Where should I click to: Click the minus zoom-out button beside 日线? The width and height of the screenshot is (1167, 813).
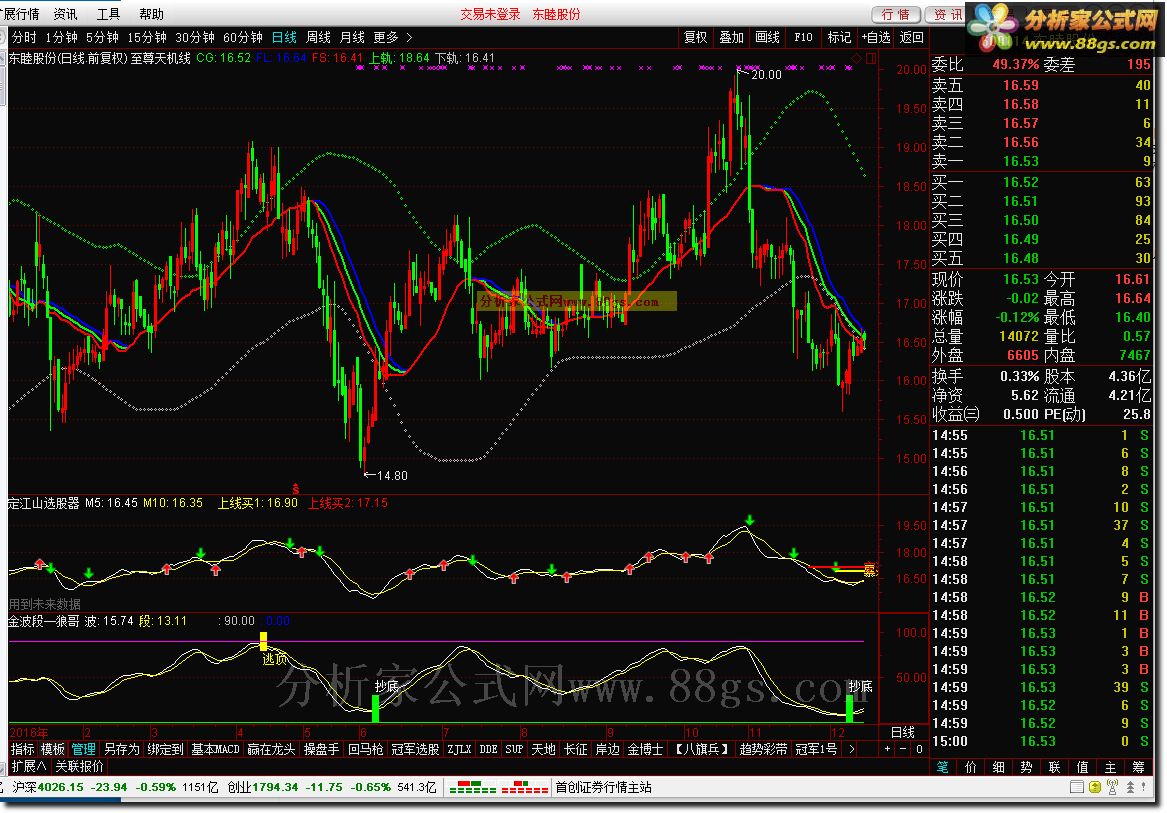pos(904,749)
